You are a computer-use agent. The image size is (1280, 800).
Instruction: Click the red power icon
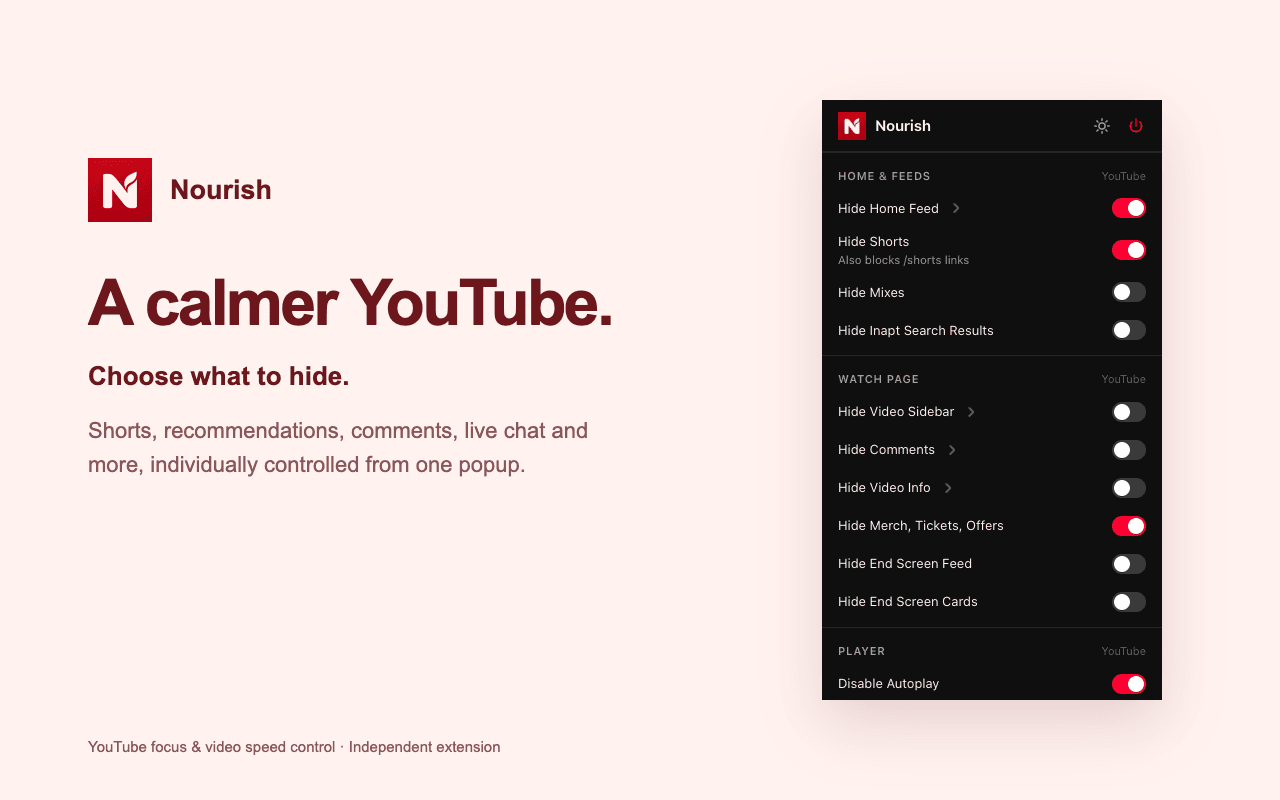pos(1136,126)
